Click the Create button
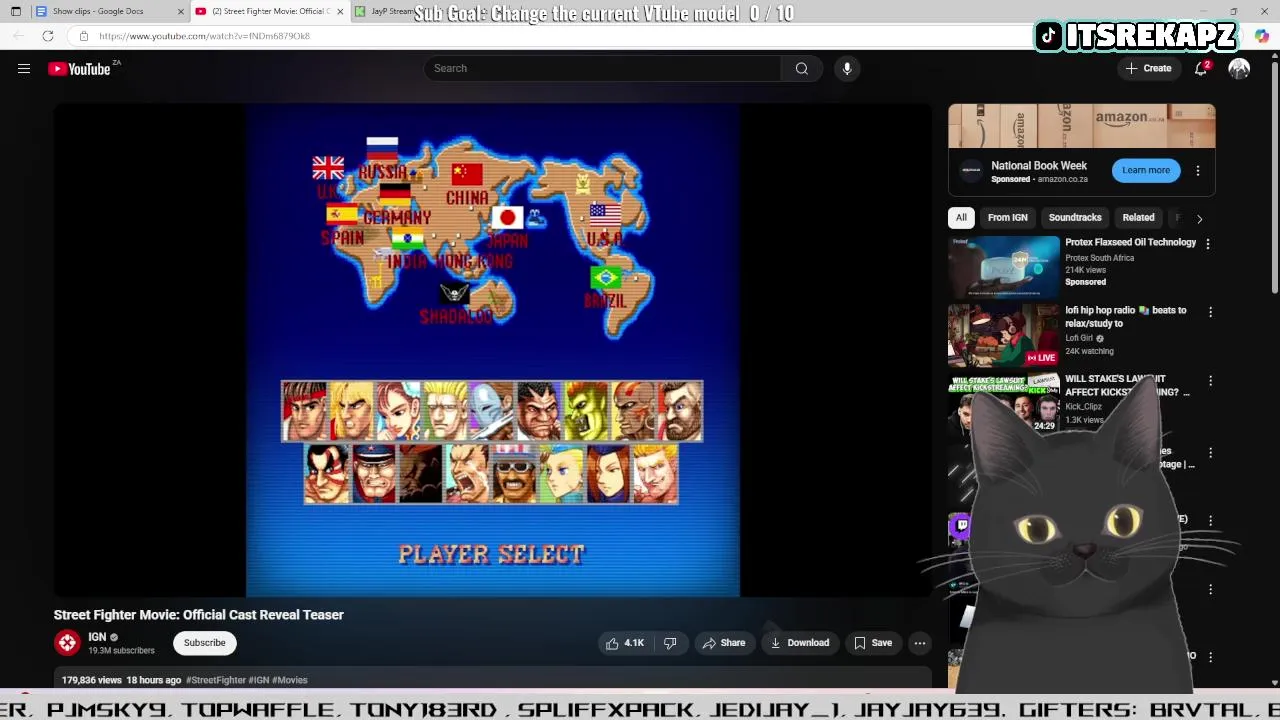This screenshot has height=720, width=1280. 1148,69
